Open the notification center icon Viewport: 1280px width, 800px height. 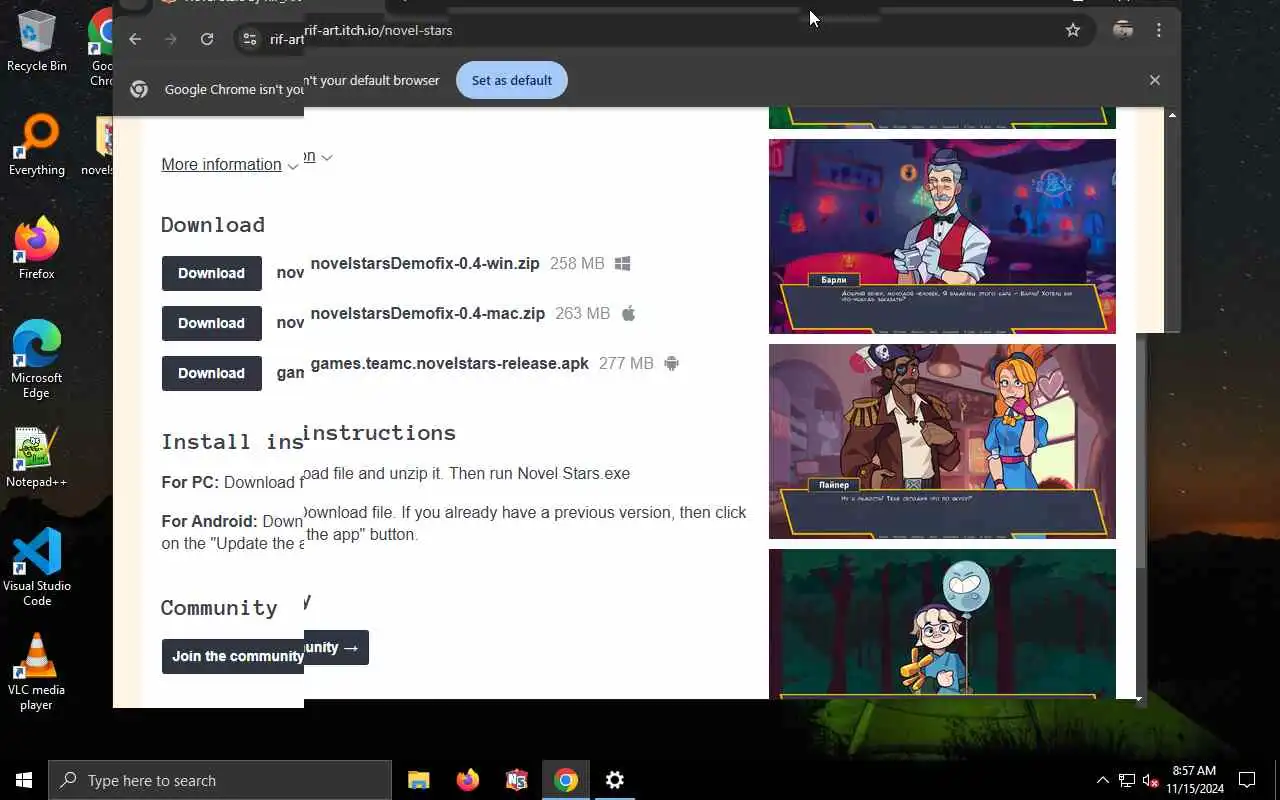pyautogui.click(x=1247, y=780)
